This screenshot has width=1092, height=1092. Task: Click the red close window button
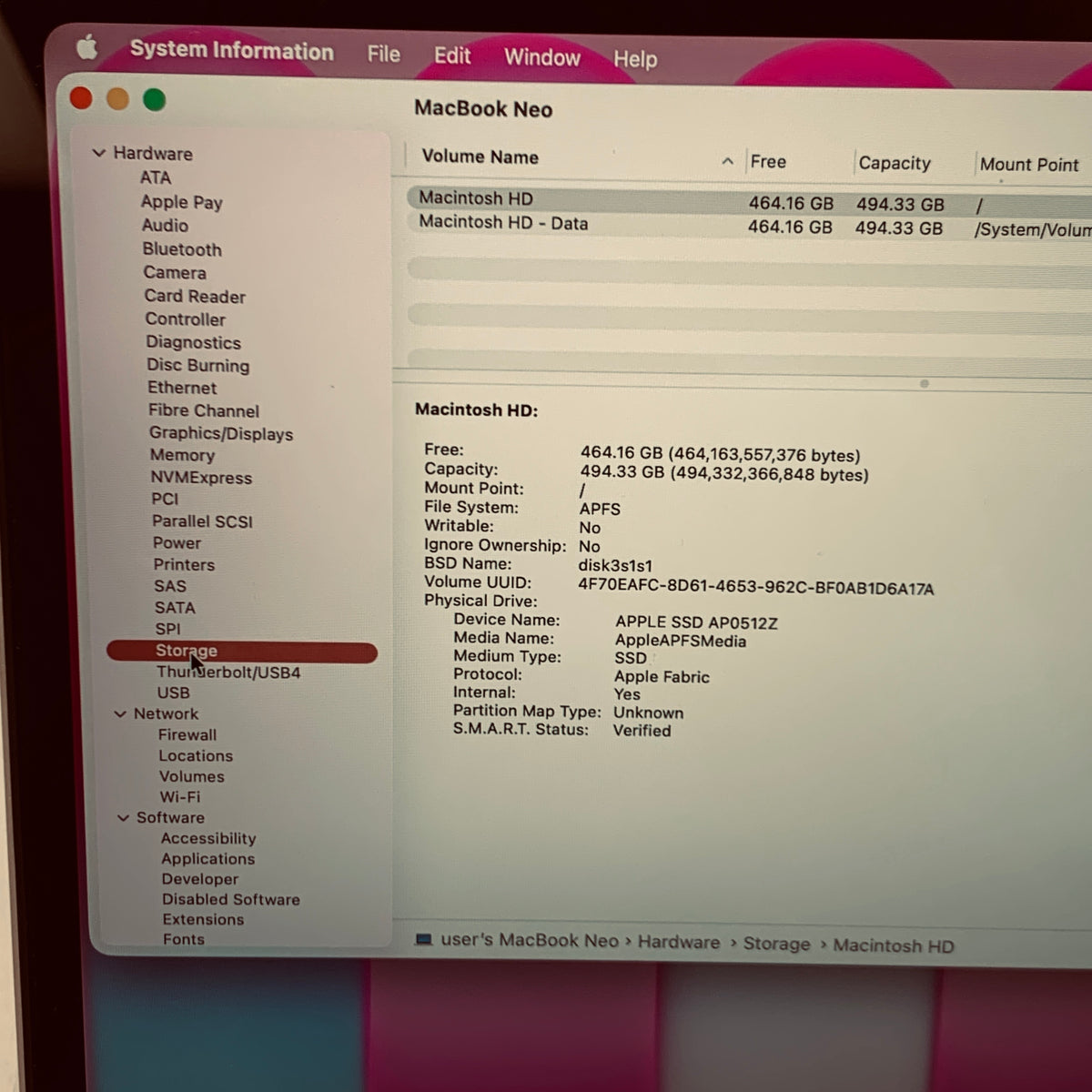point(81,97)
